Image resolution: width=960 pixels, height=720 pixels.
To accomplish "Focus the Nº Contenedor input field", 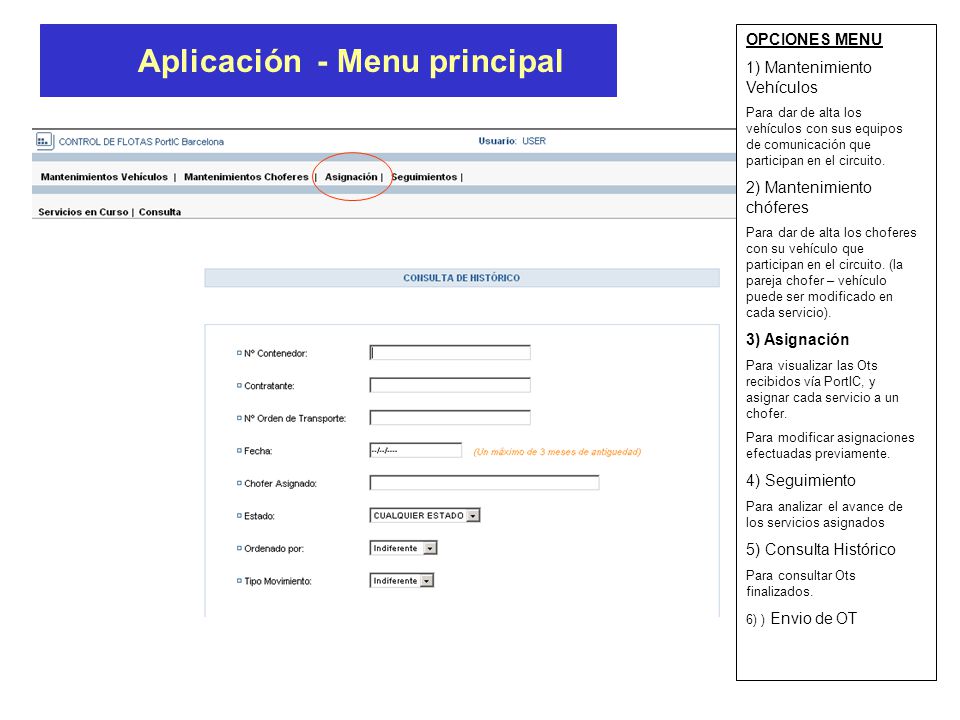I will [x=450, y=353].
